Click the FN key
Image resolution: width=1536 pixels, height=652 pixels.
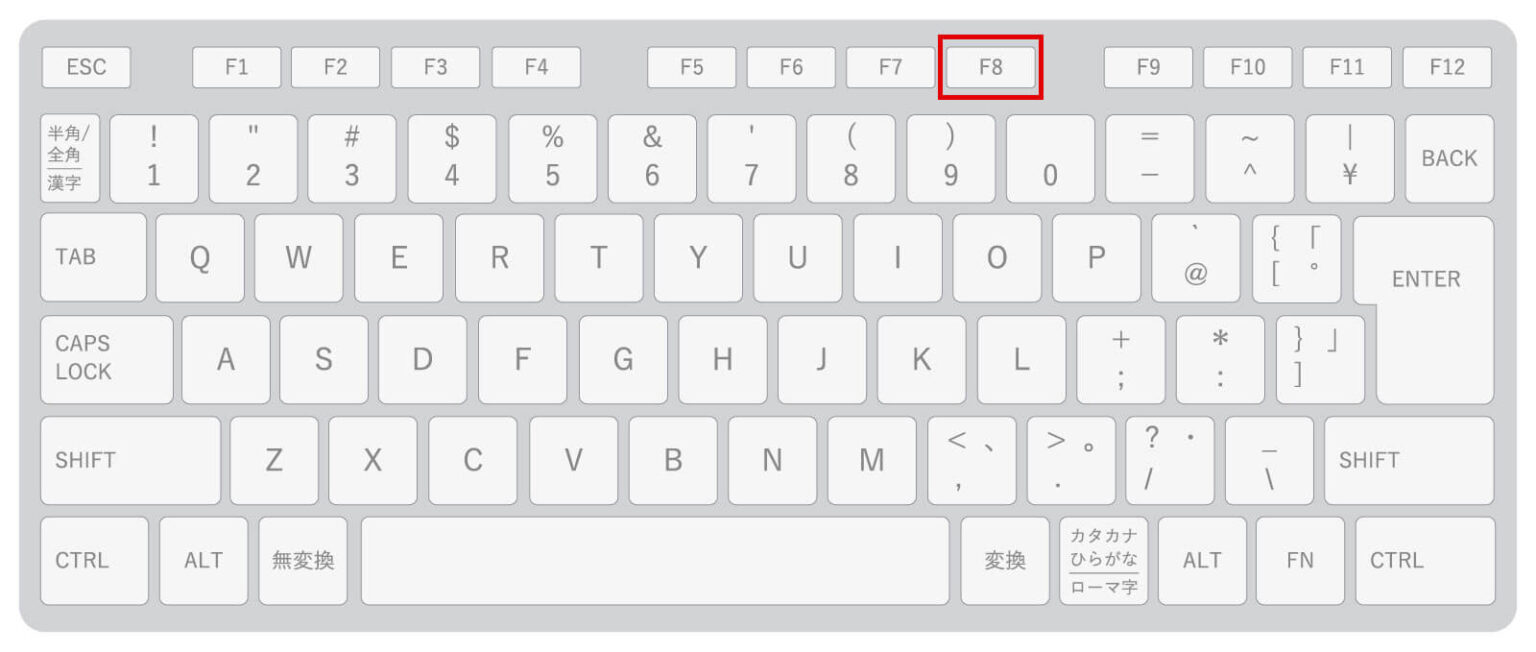tap(1300, 560)
